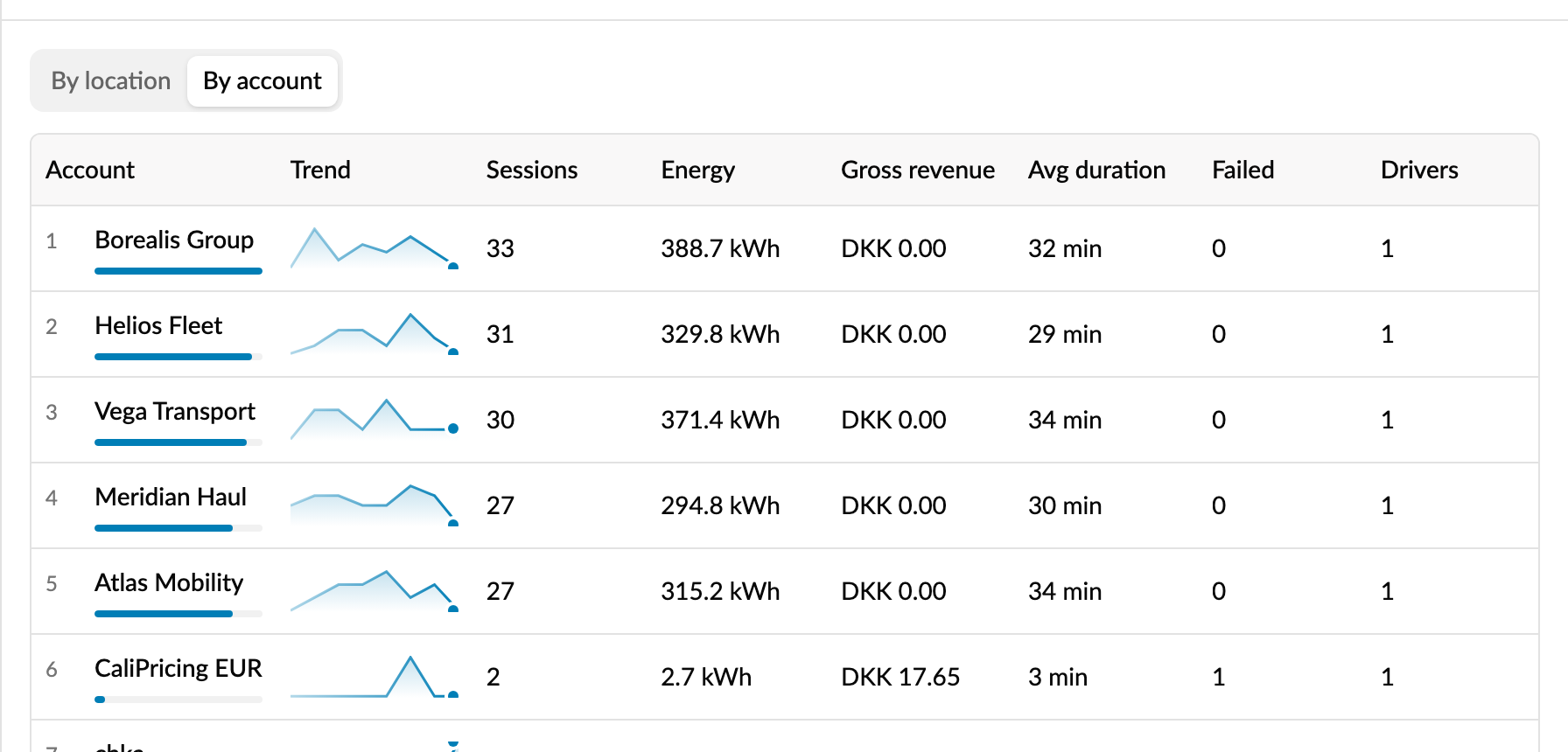Sort by the Drivers column header
This screenshot has width=1568, height=752.
pos(1419,170)
